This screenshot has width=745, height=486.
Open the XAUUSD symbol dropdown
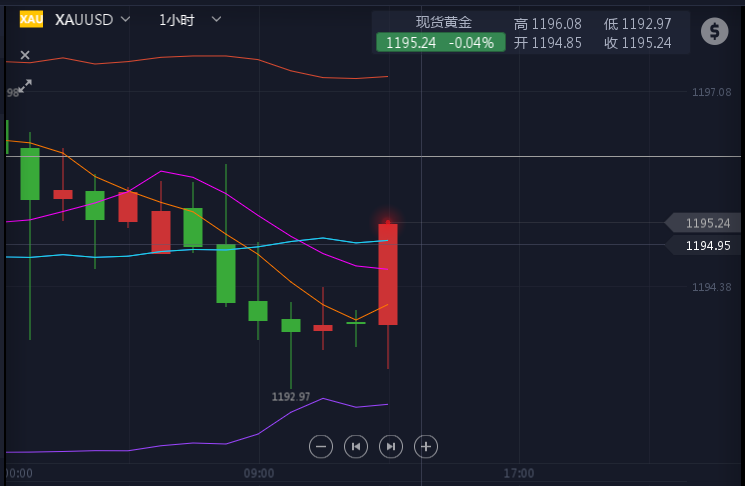[x=125, y=19]
